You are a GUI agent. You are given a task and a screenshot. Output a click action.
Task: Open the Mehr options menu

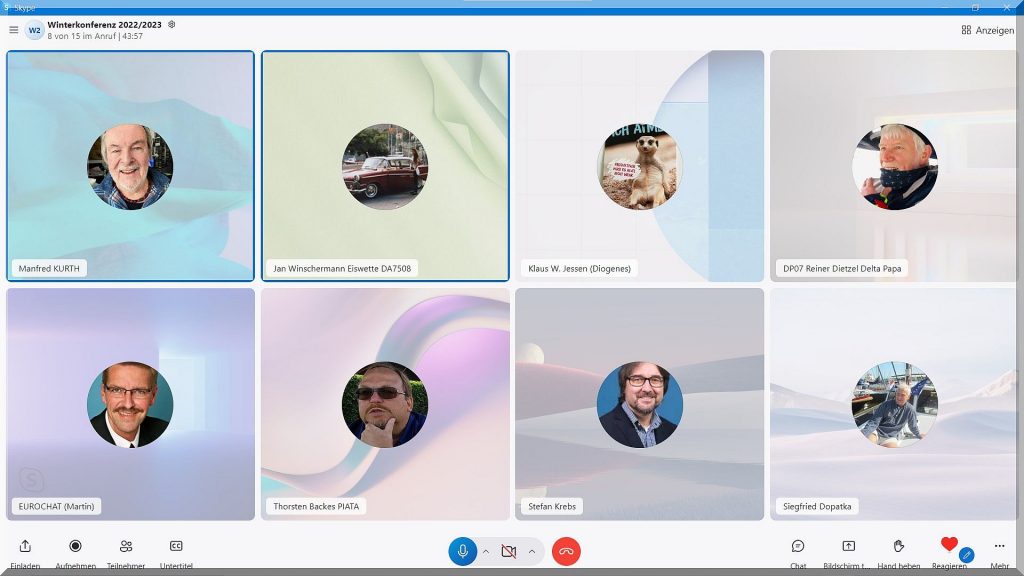999,546
